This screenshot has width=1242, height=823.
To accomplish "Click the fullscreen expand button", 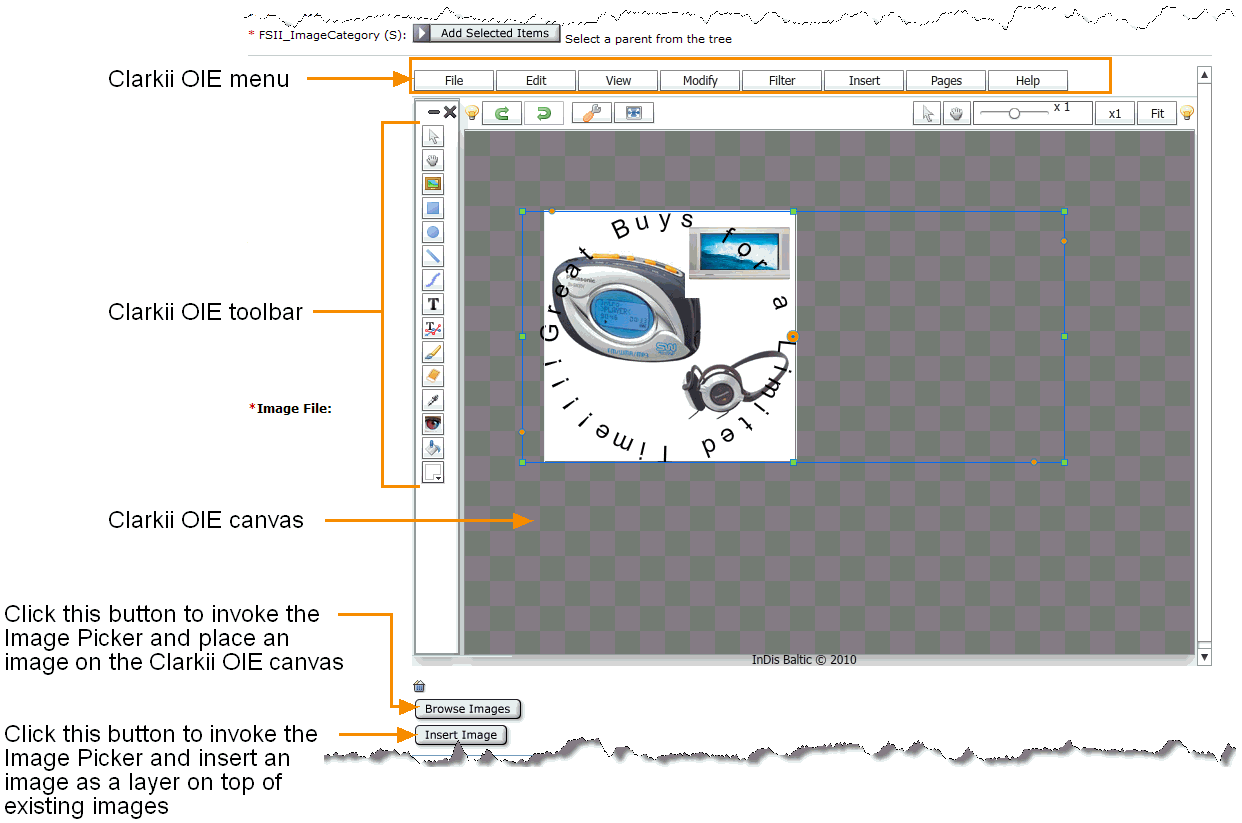I will (x=634, y=113).
